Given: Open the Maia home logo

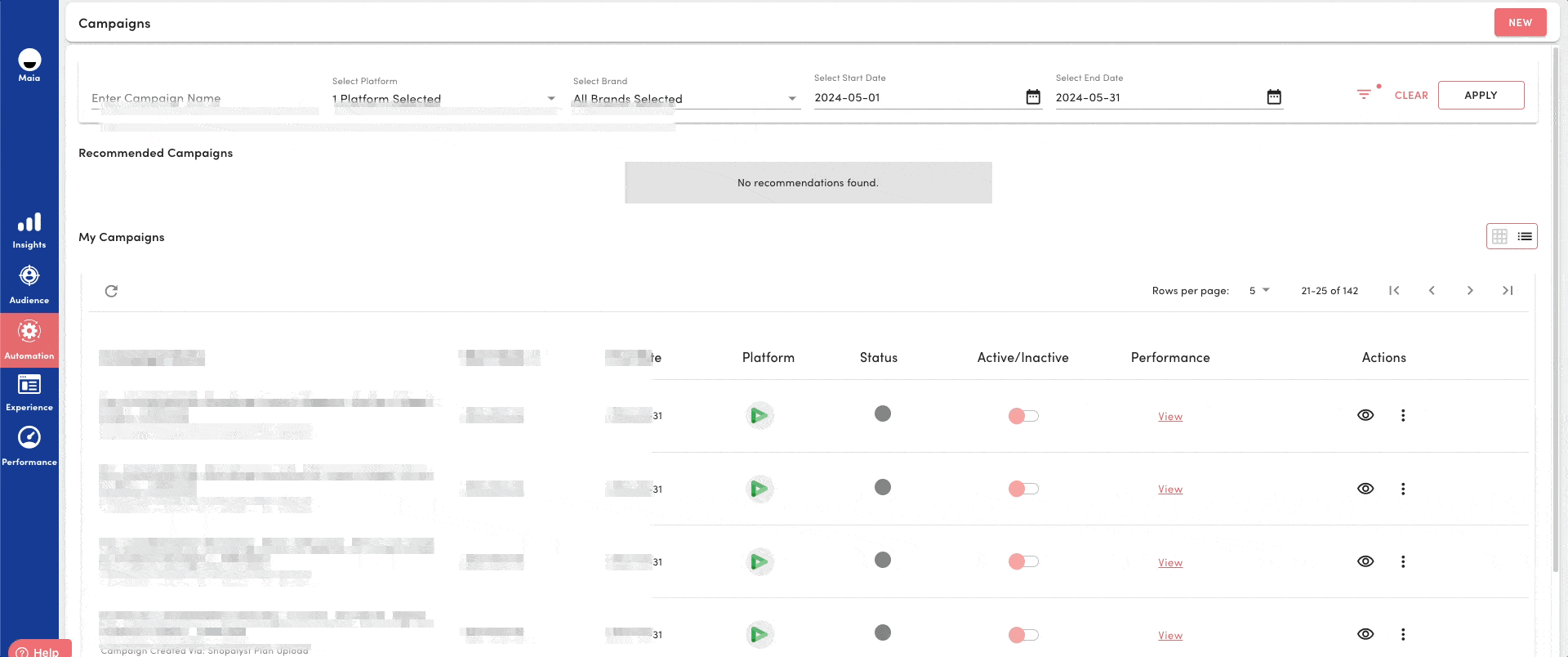Looking at the screenshot, I should (x=29, y=65).
